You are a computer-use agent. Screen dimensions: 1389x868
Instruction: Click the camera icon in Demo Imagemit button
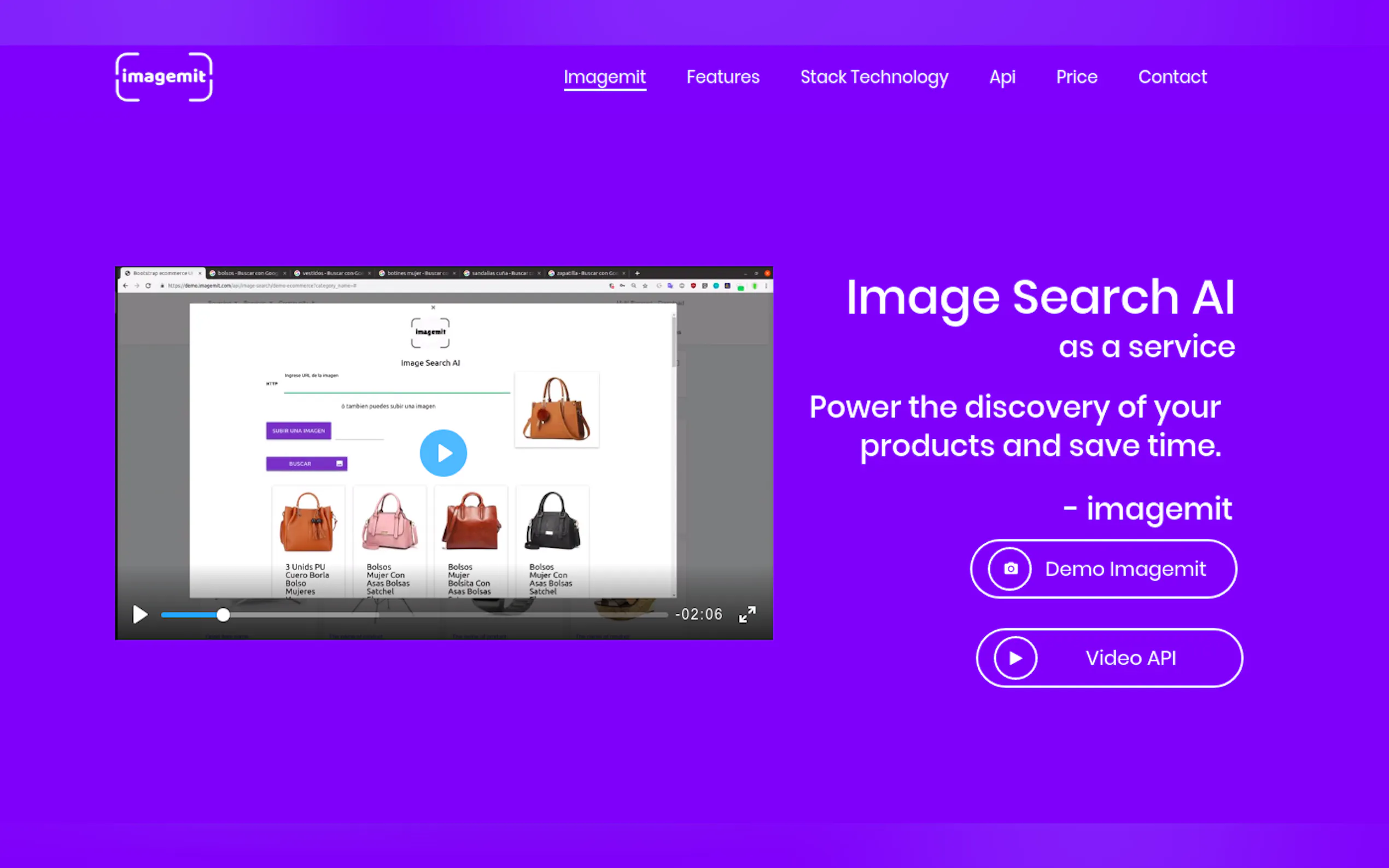click(x=1010, y=569)
